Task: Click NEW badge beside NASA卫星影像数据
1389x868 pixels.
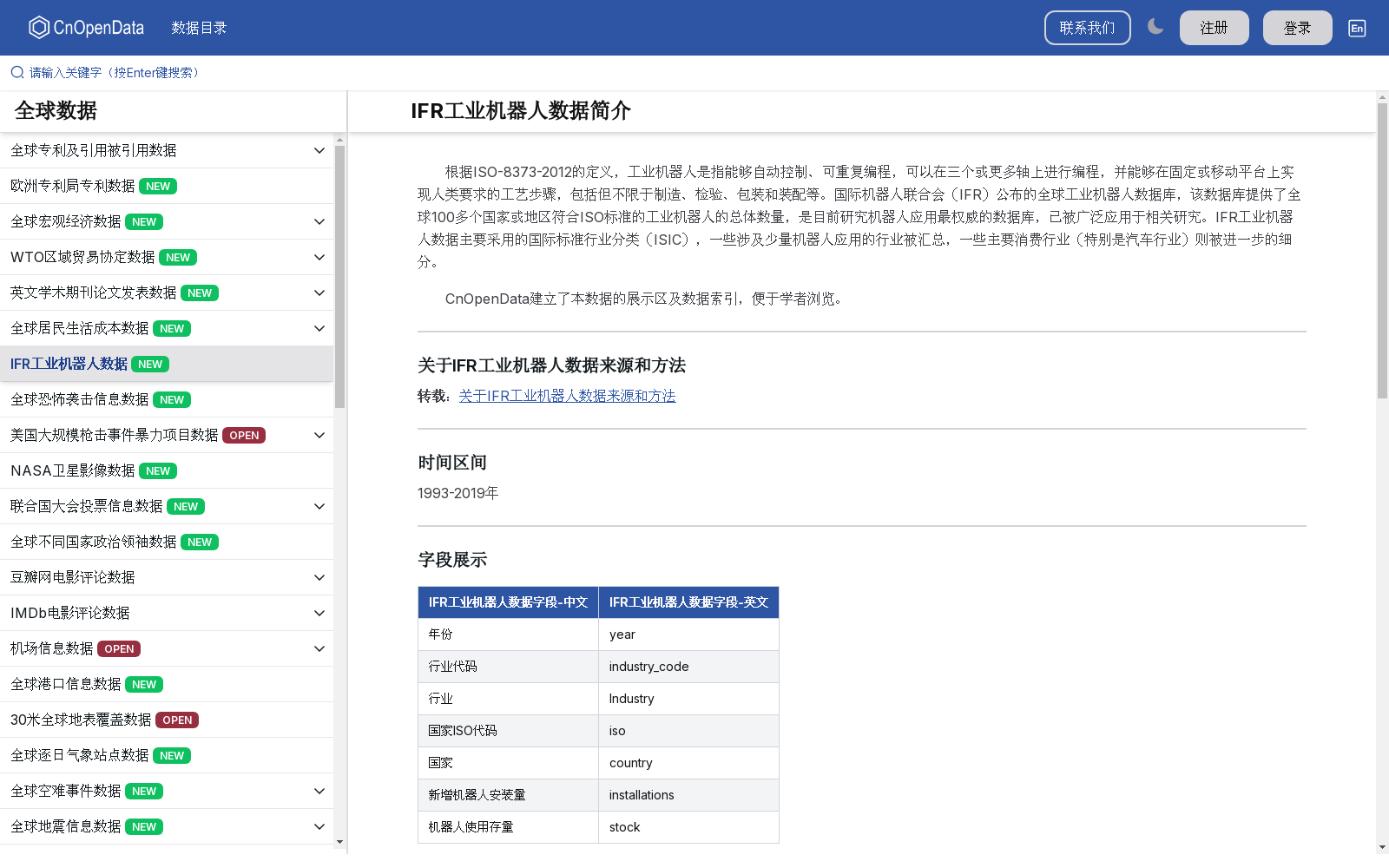Action: point(158,471)
